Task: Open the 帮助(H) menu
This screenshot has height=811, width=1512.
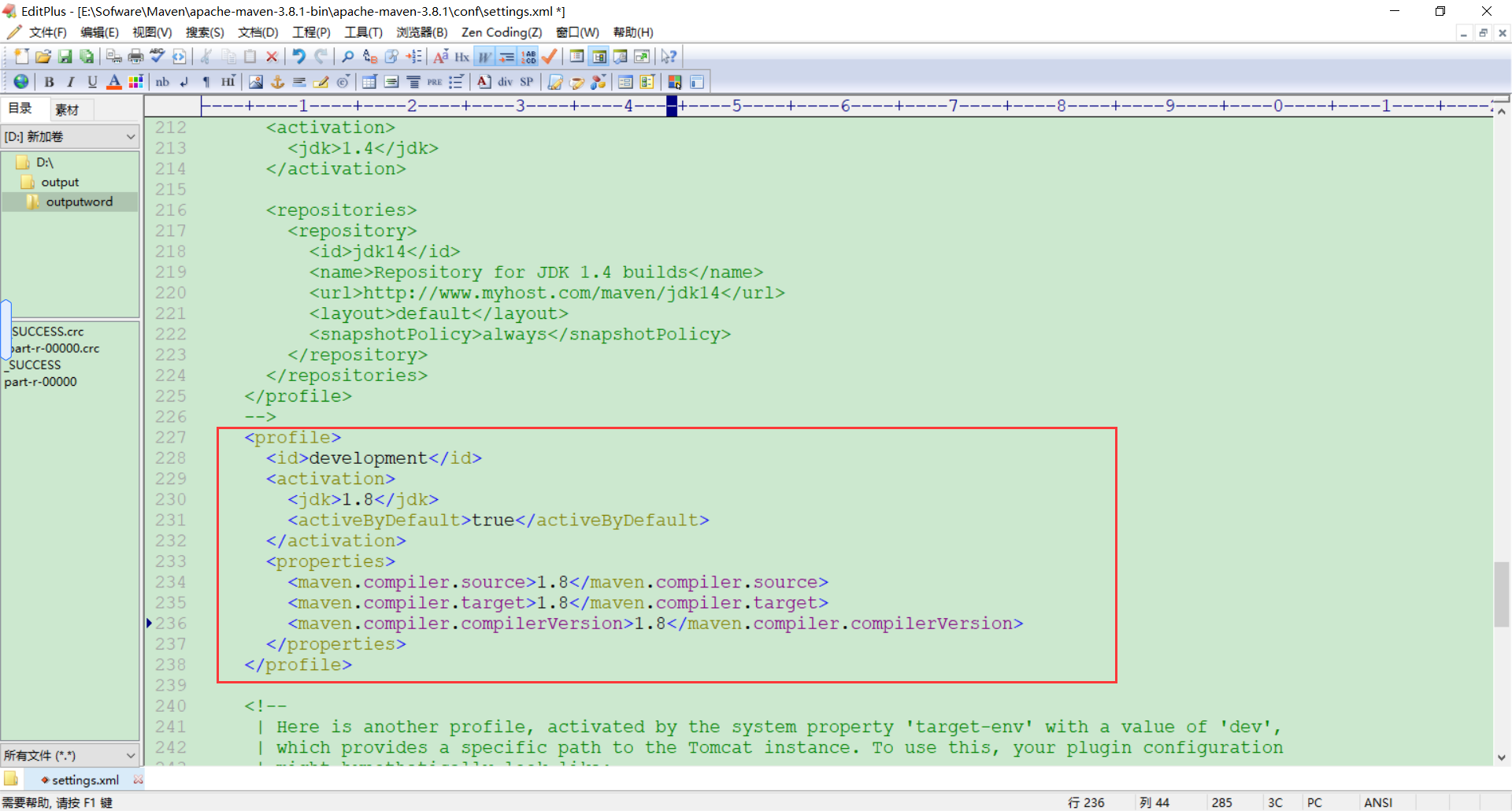Action: pyautogui.click(x=633, y=32)
